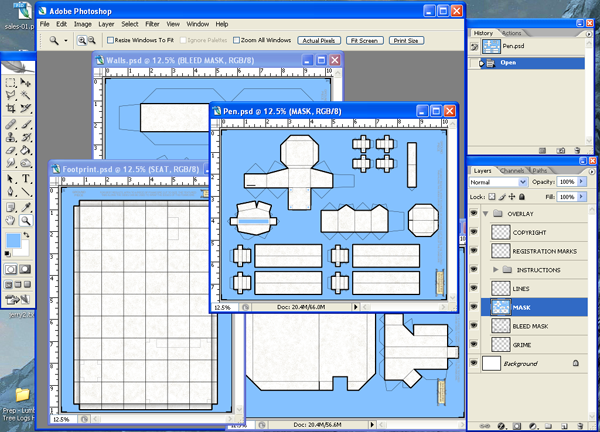
Task: Select the Eraser tool
Action: tap(11, 150)
